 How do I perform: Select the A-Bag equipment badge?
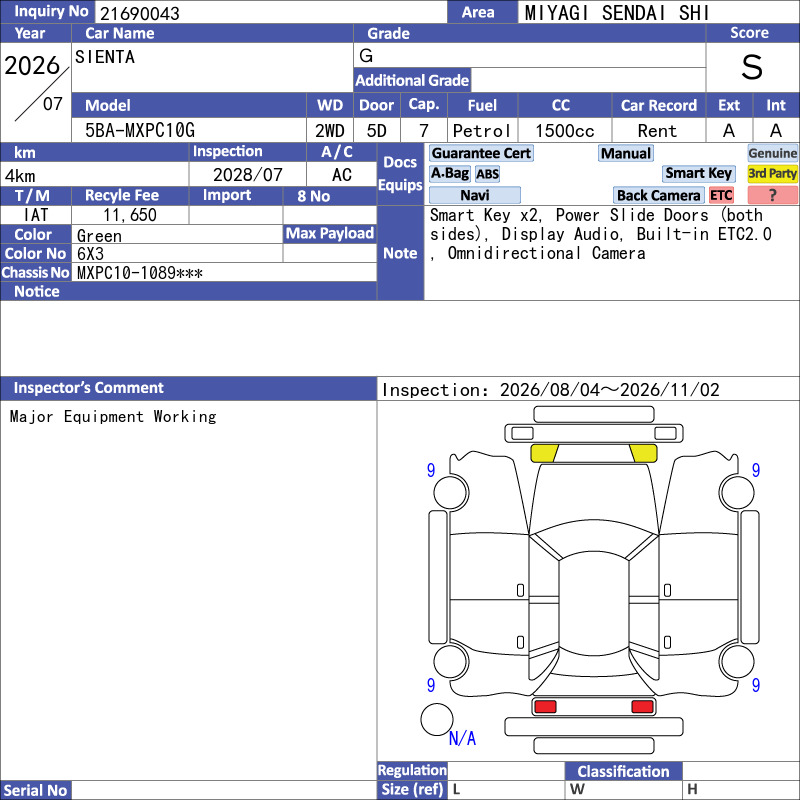click(x=449, y=173)
